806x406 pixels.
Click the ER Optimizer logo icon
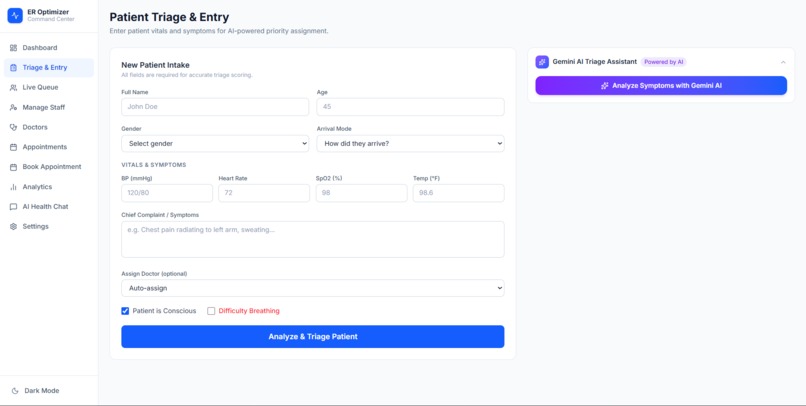click(x=15, y=15)
